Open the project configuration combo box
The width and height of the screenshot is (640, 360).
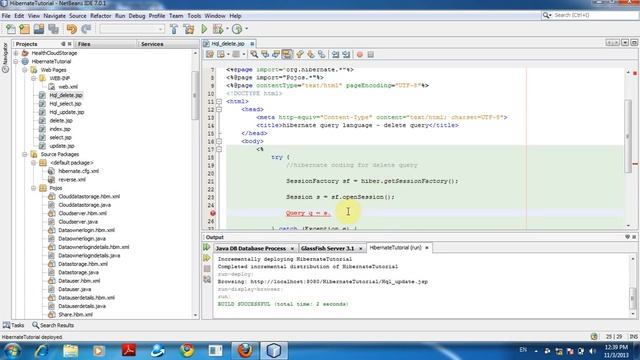click(x=132, y=29)
